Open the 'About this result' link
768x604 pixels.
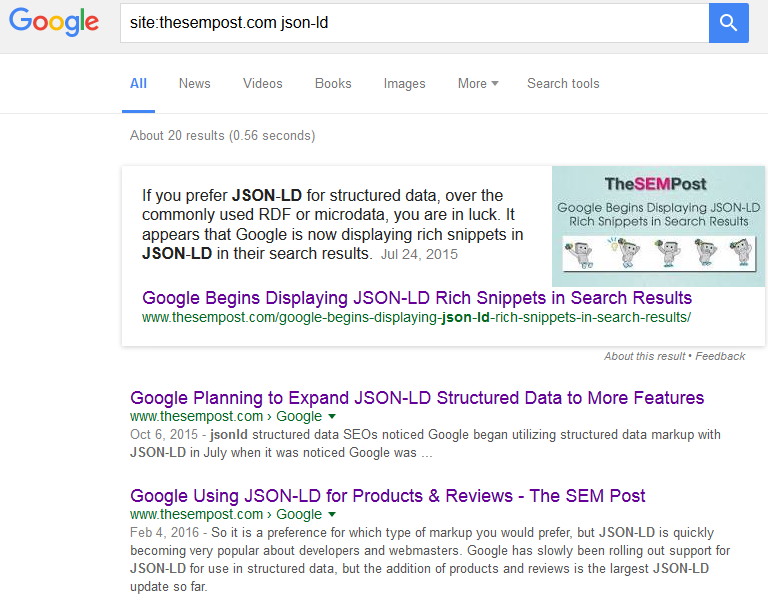pos(645,356)
